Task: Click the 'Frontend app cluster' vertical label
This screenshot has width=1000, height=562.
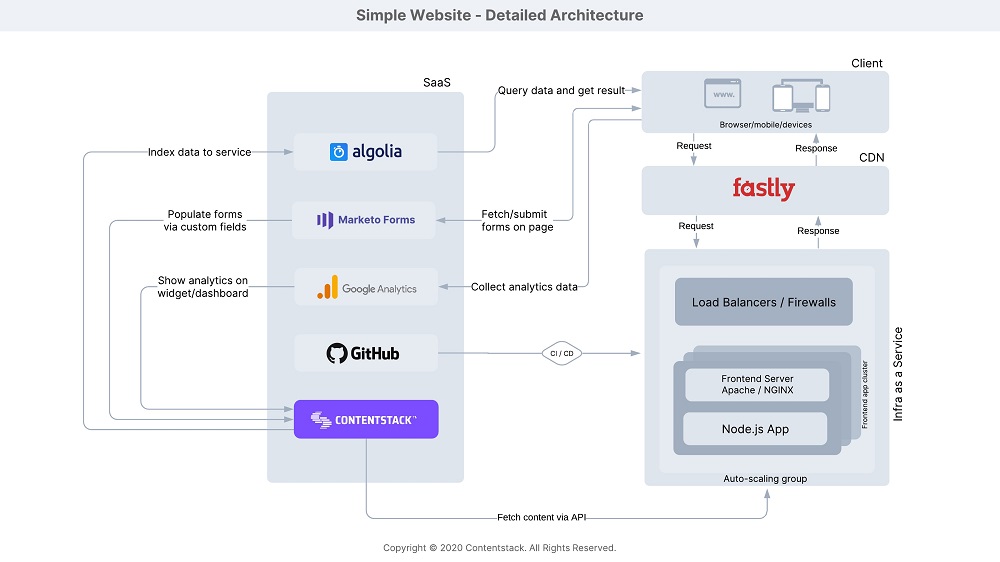Action: [x=865, y=394]
